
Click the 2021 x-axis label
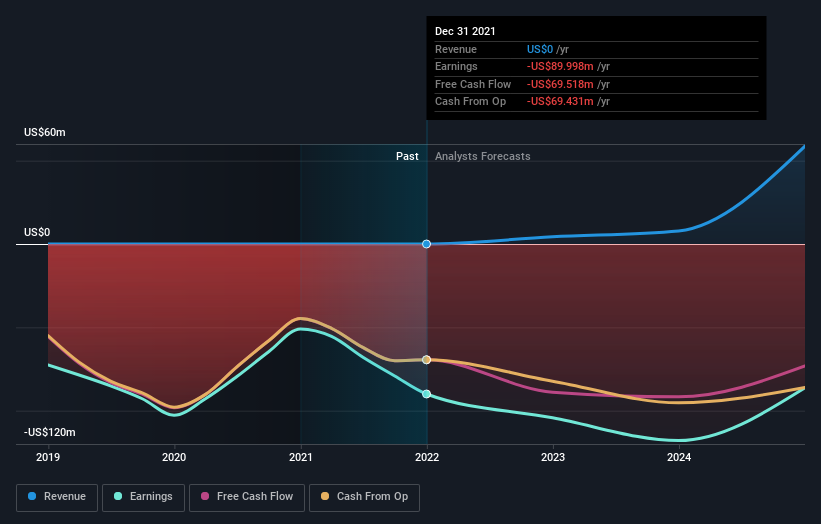pos(301,457)
